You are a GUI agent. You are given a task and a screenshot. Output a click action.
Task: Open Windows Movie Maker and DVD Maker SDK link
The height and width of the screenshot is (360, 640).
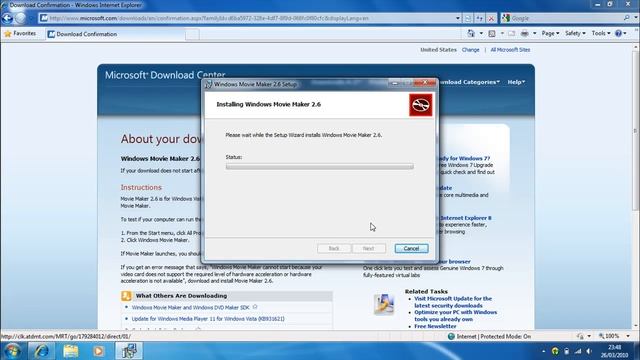190,307
